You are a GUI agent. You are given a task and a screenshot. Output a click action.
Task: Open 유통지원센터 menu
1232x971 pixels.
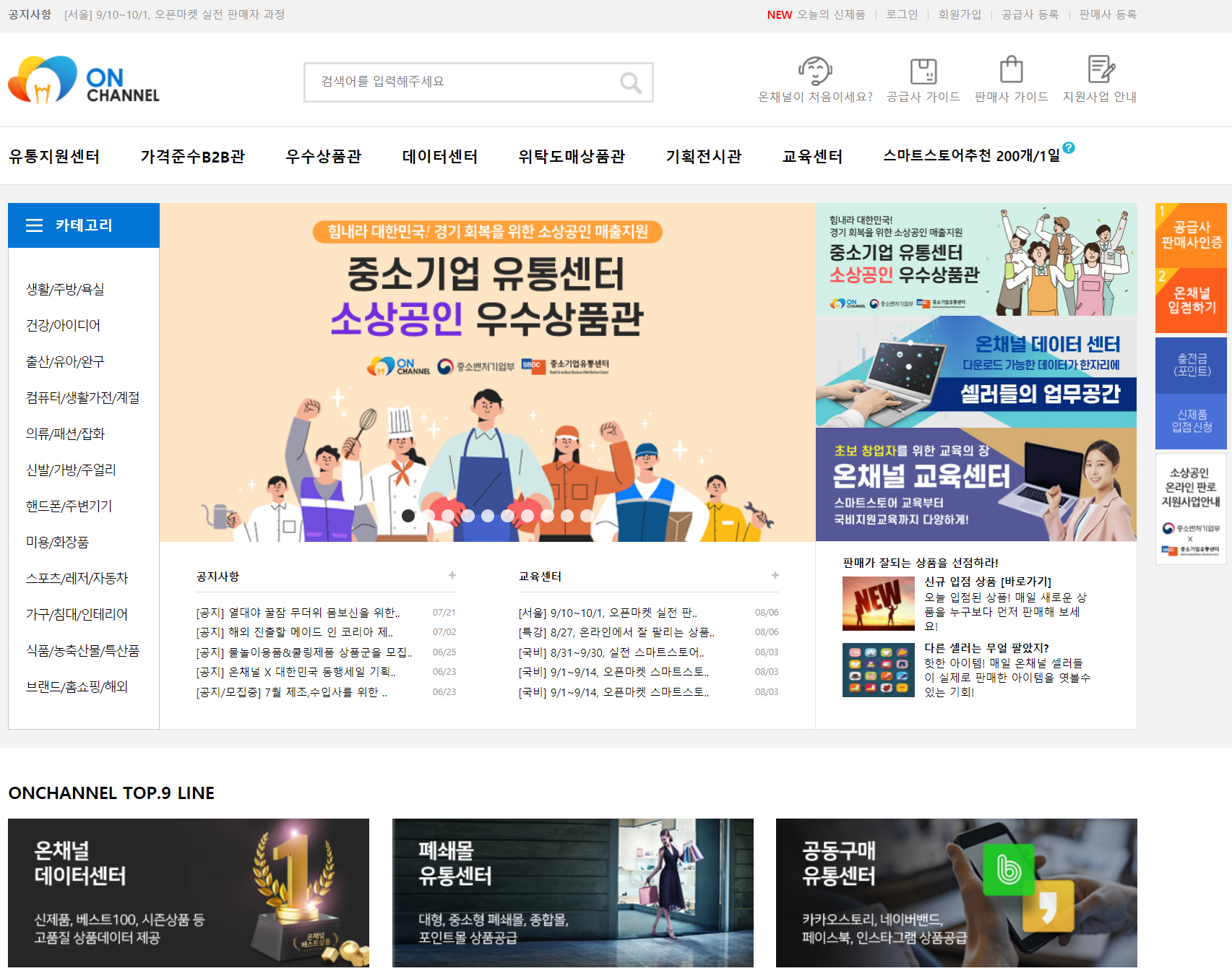(54, 156)
